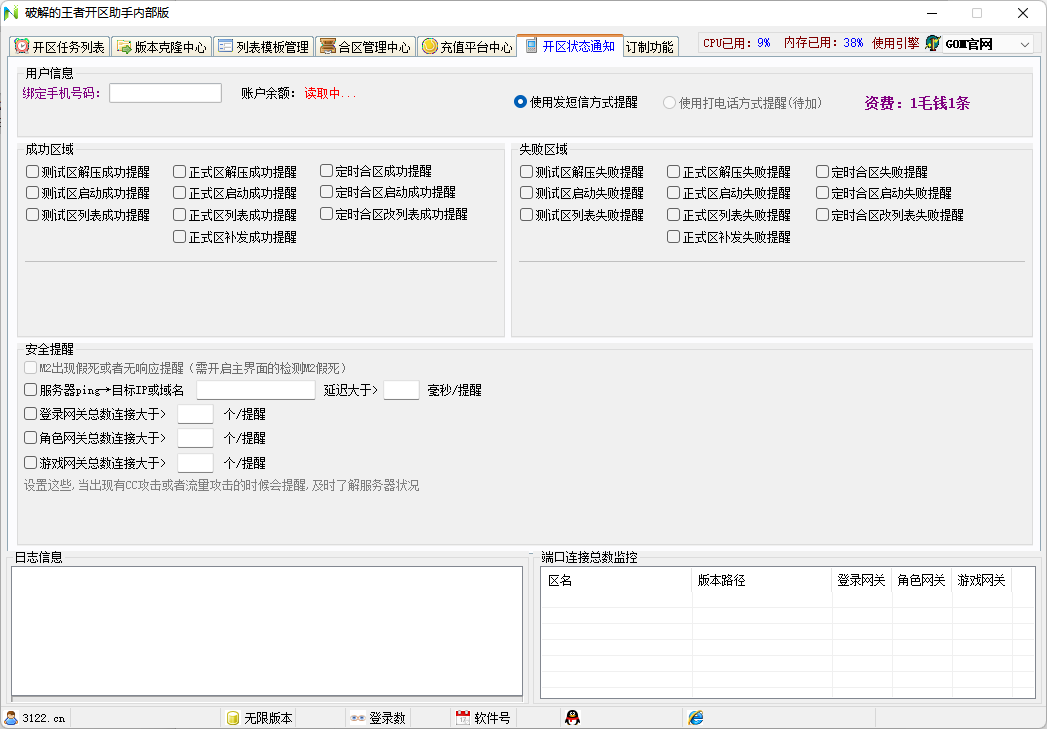The width and height of the screenshot is (1047, 729).
Task: Click the QQ penguin icon in status bar
Action: [572, 718]
